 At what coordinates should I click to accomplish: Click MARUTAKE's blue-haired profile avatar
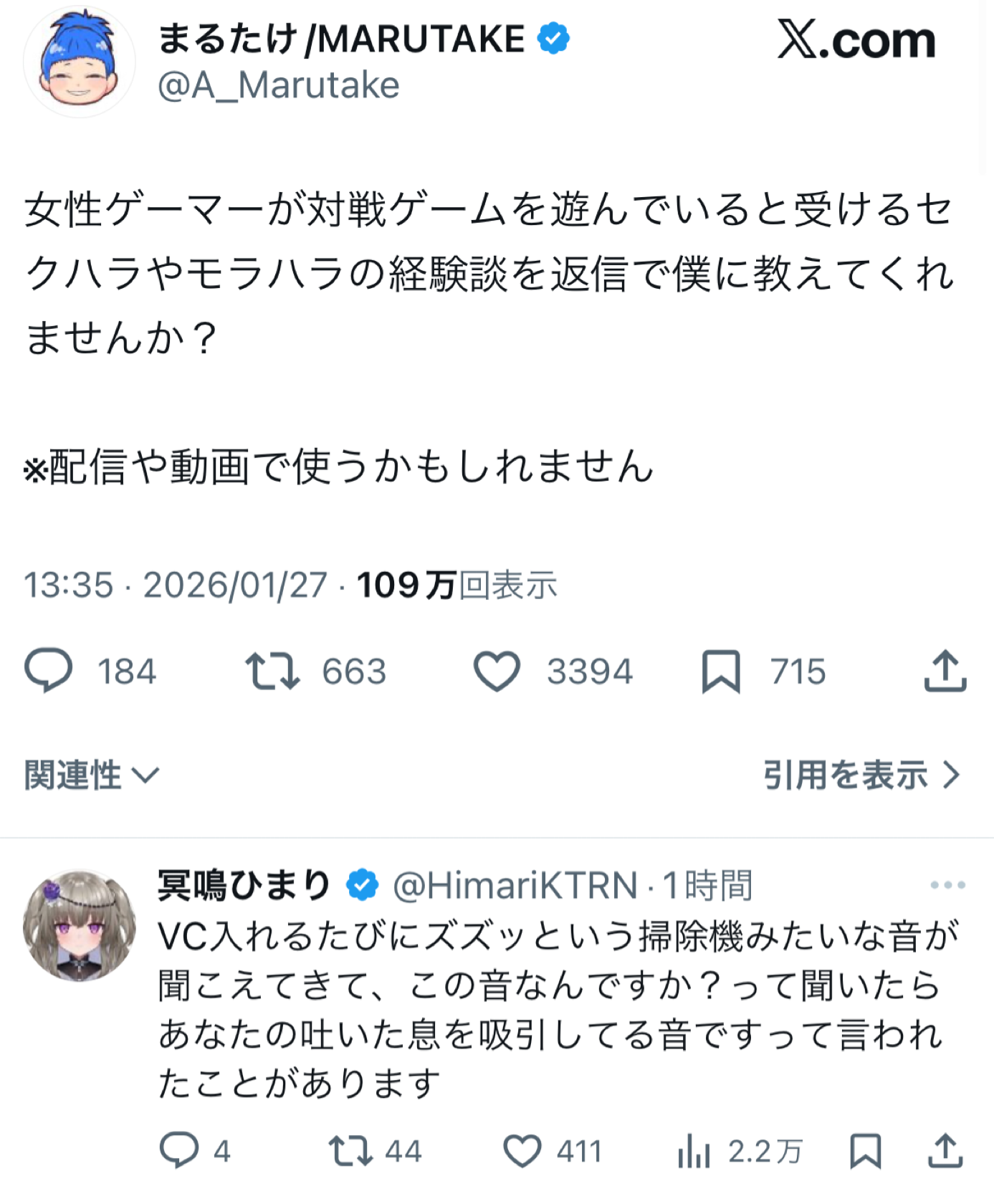80,62
